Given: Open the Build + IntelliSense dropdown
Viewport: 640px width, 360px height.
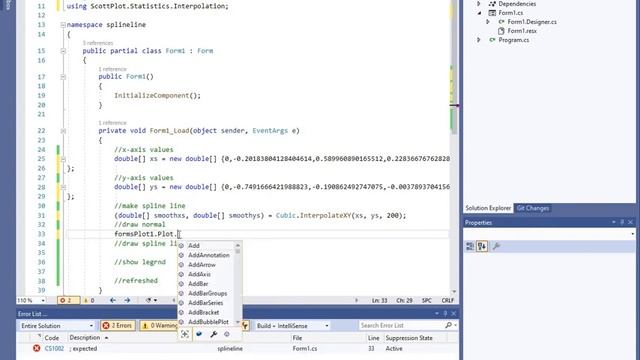Looking at the screenshot, I should (x=292, y=326).
